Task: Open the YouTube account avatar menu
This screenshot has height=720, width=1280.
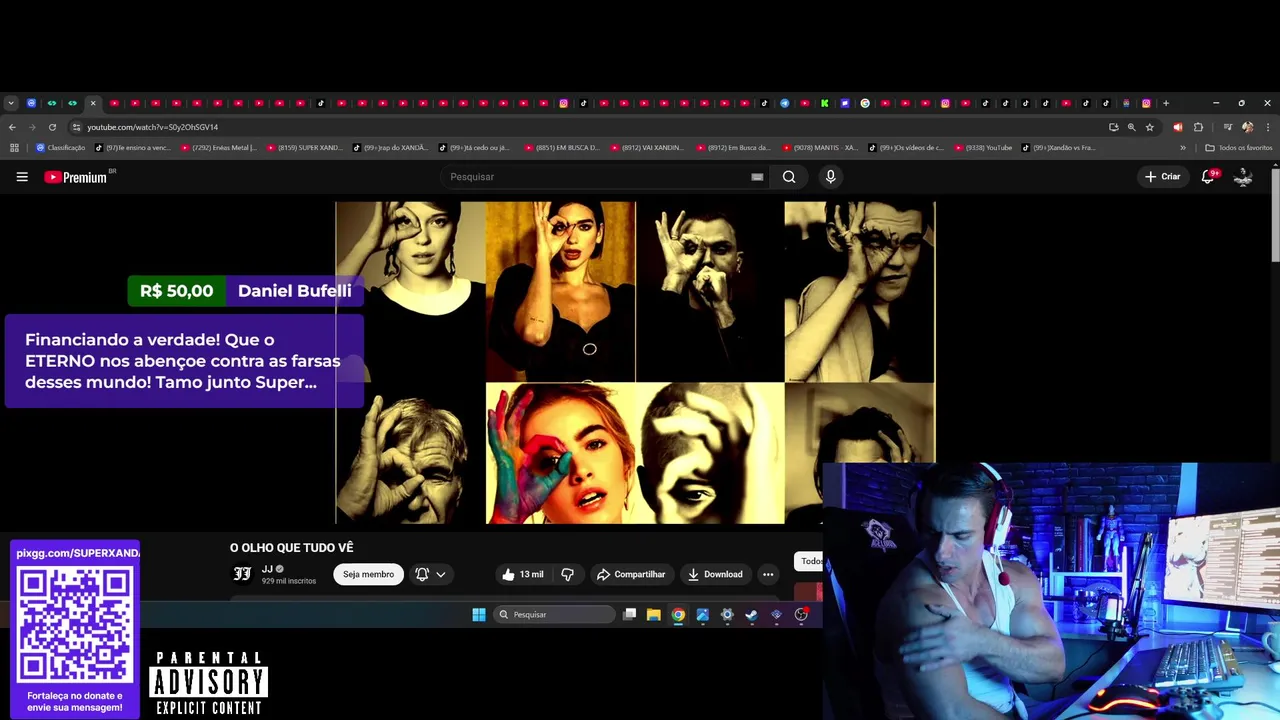Action: [x=1243, y=177]
